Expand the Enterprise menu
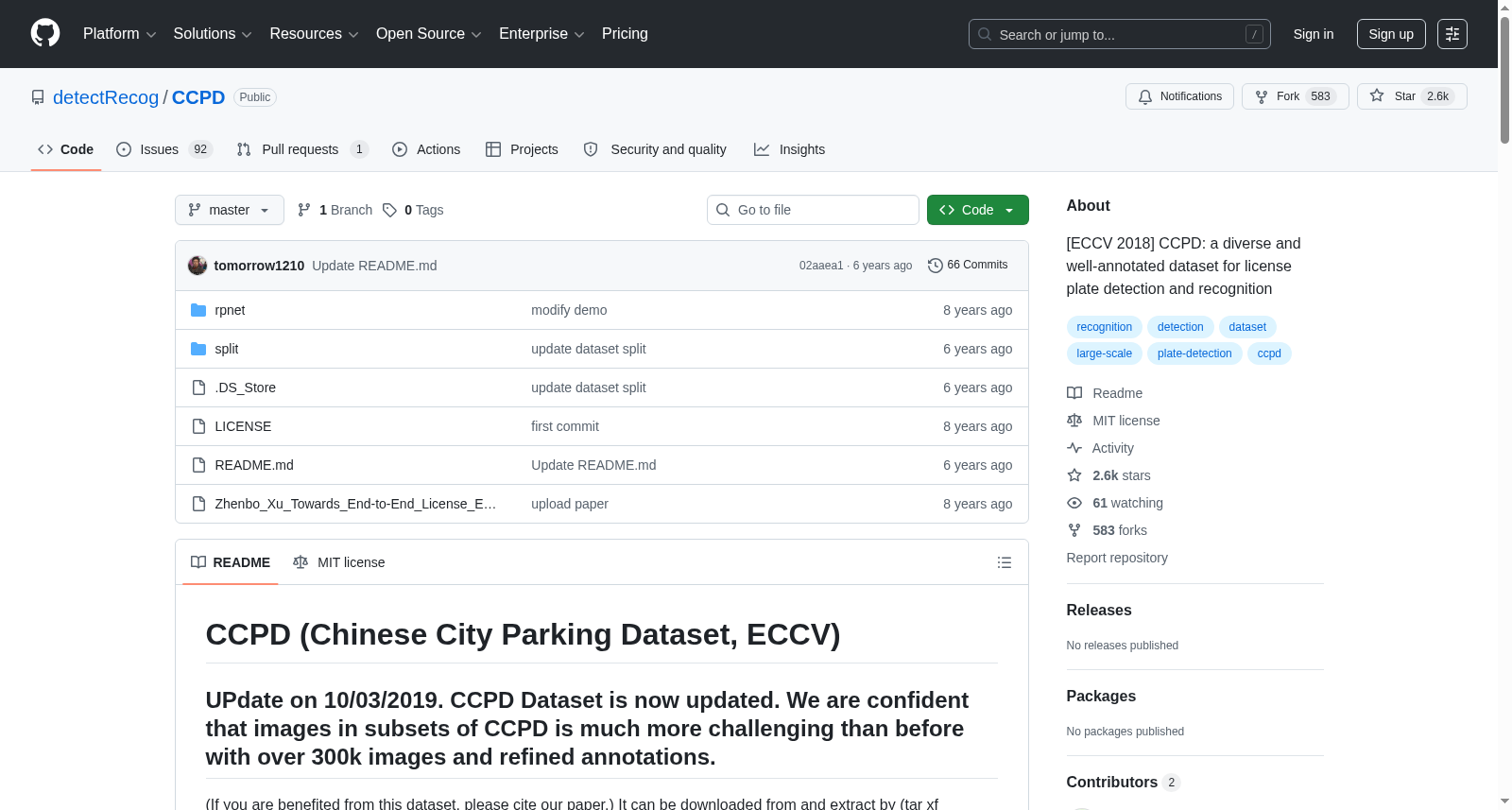 [541, 34]
